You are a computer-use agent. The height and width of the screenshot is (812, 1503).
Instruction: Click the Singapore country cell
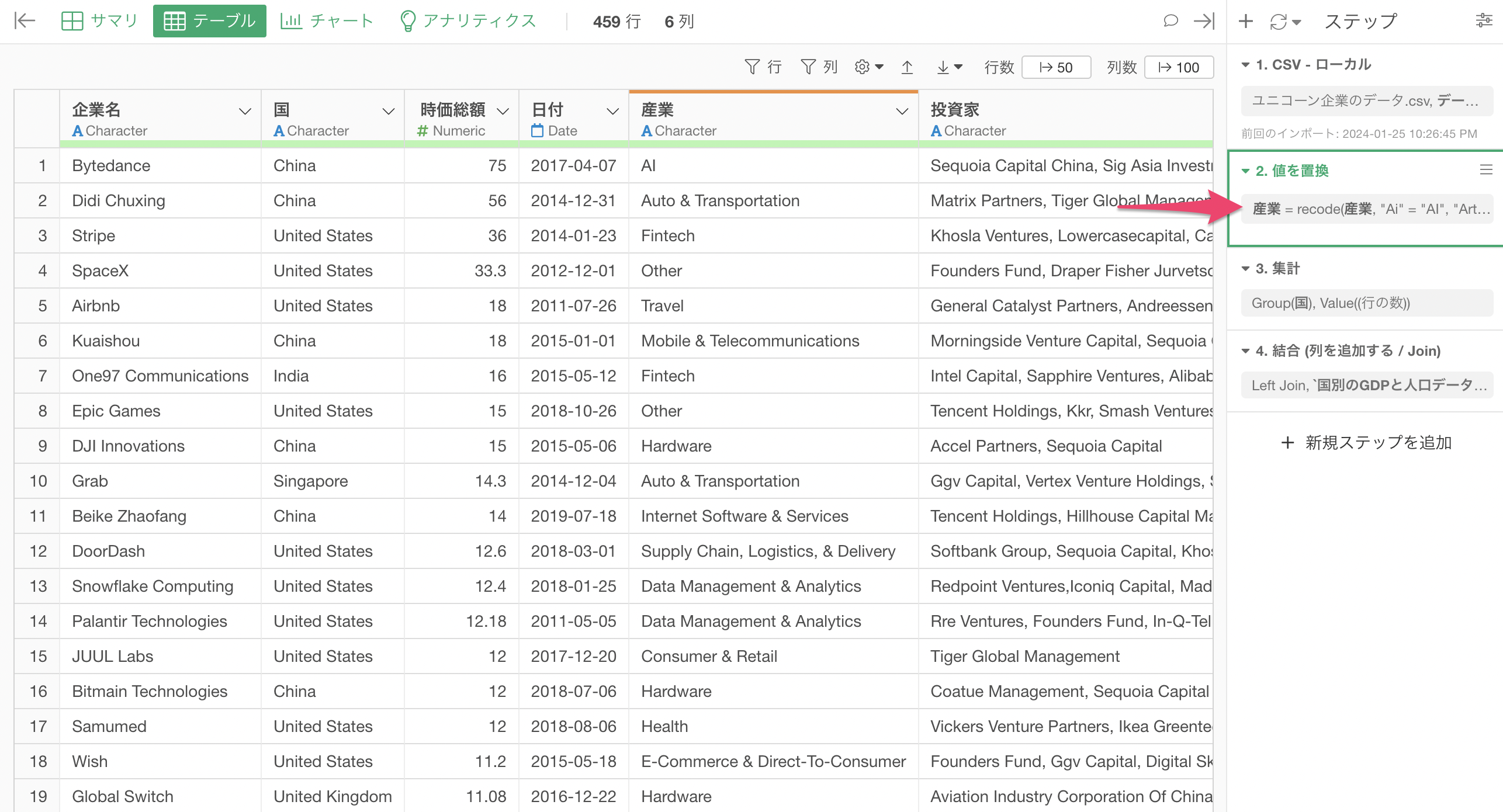[x=333, y=481]
